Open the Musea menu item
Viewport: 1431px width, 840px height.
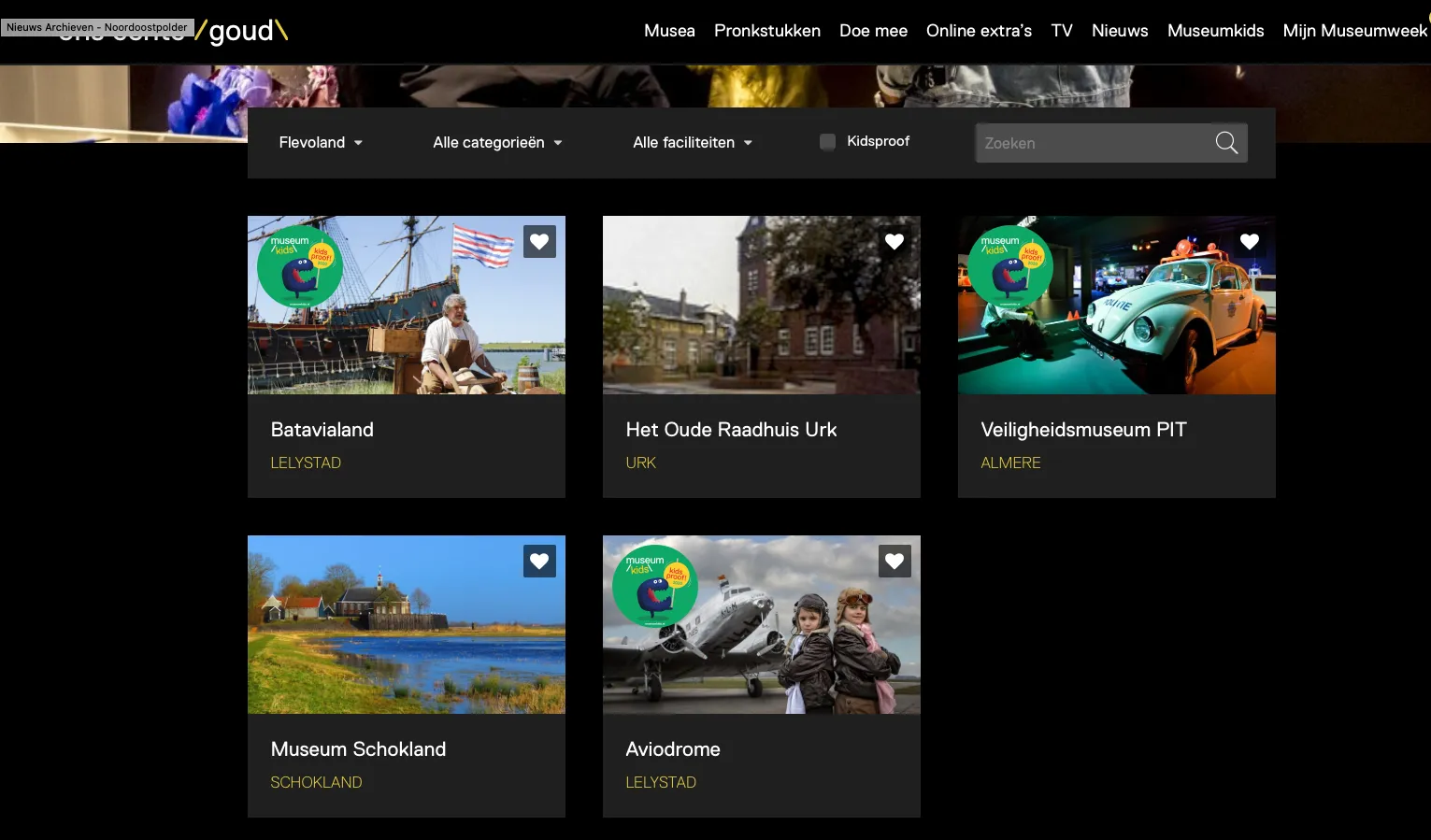coord(669,31)
